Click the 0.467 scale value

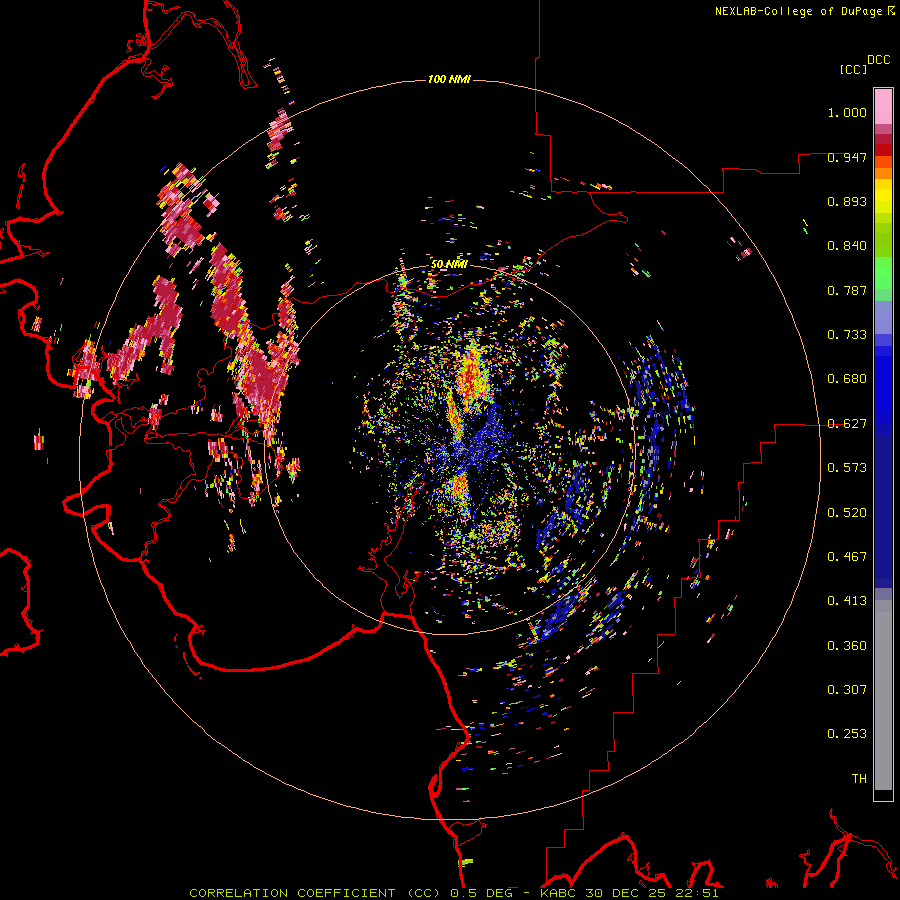coord(847,557)
